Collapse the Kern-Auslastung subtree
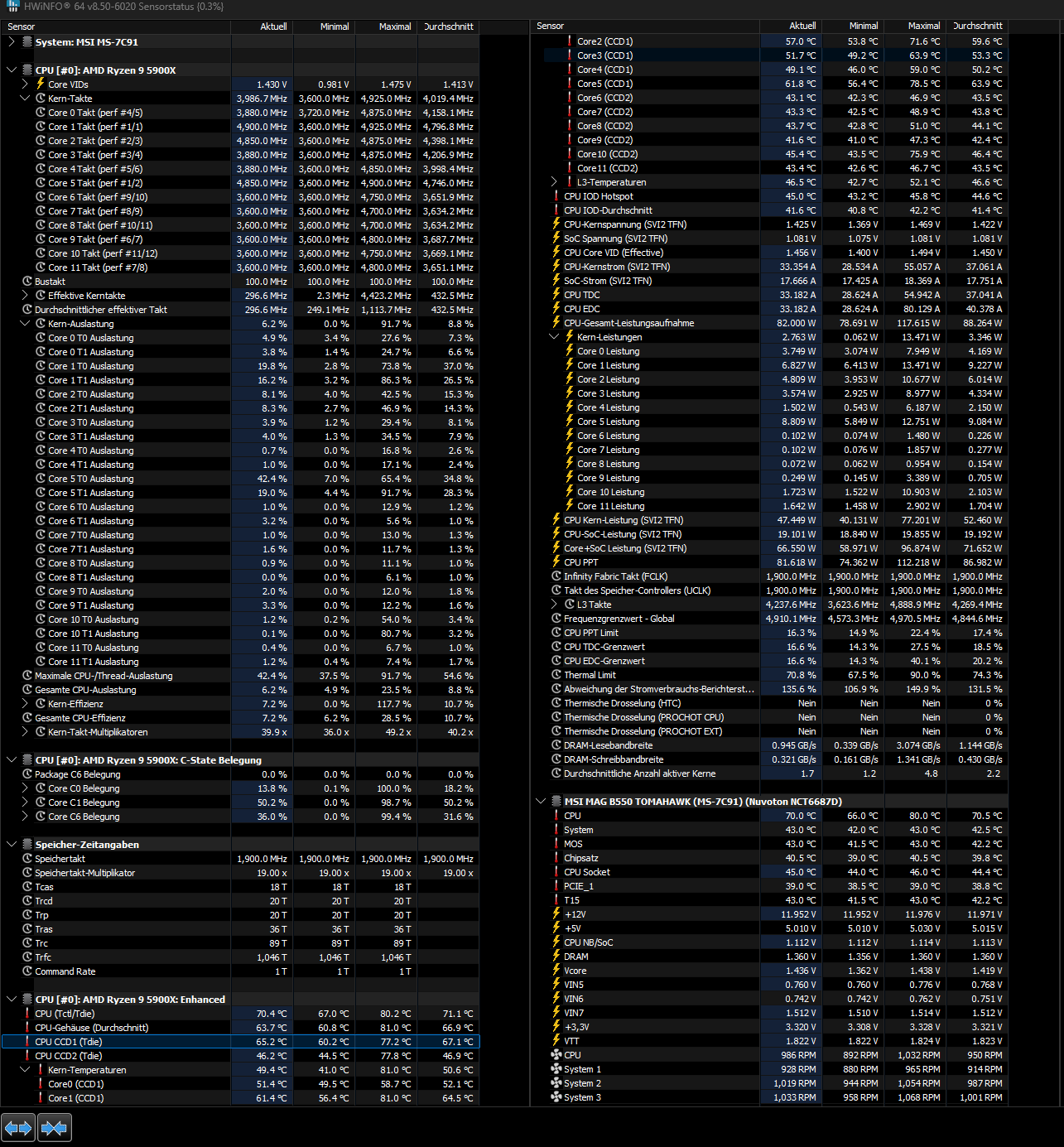This screenshot has height=1147, width=1064. click(x=25, y=324)
